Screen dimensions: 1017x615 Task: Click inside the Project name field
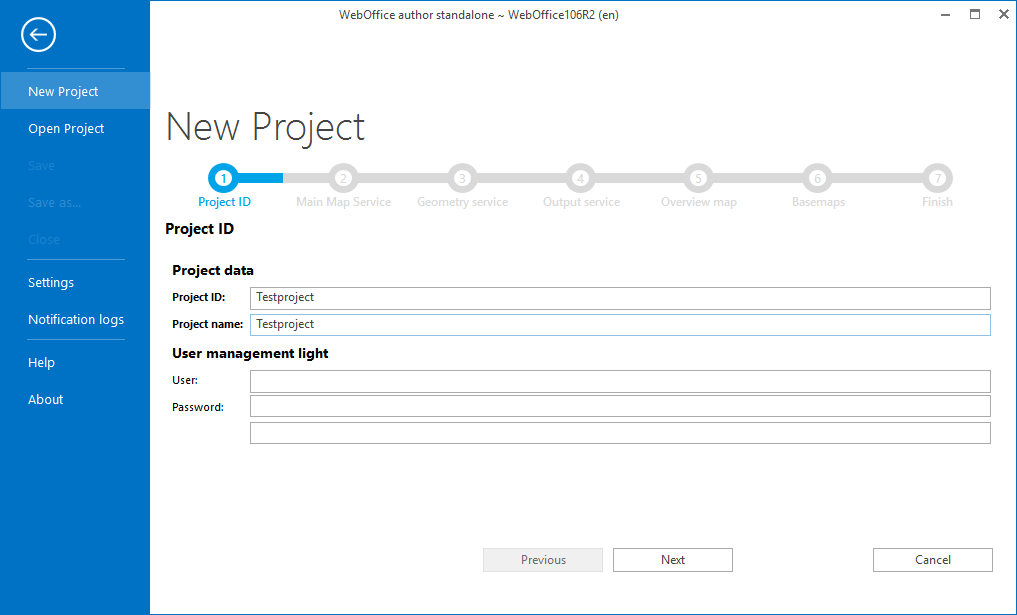pos(620,324)
